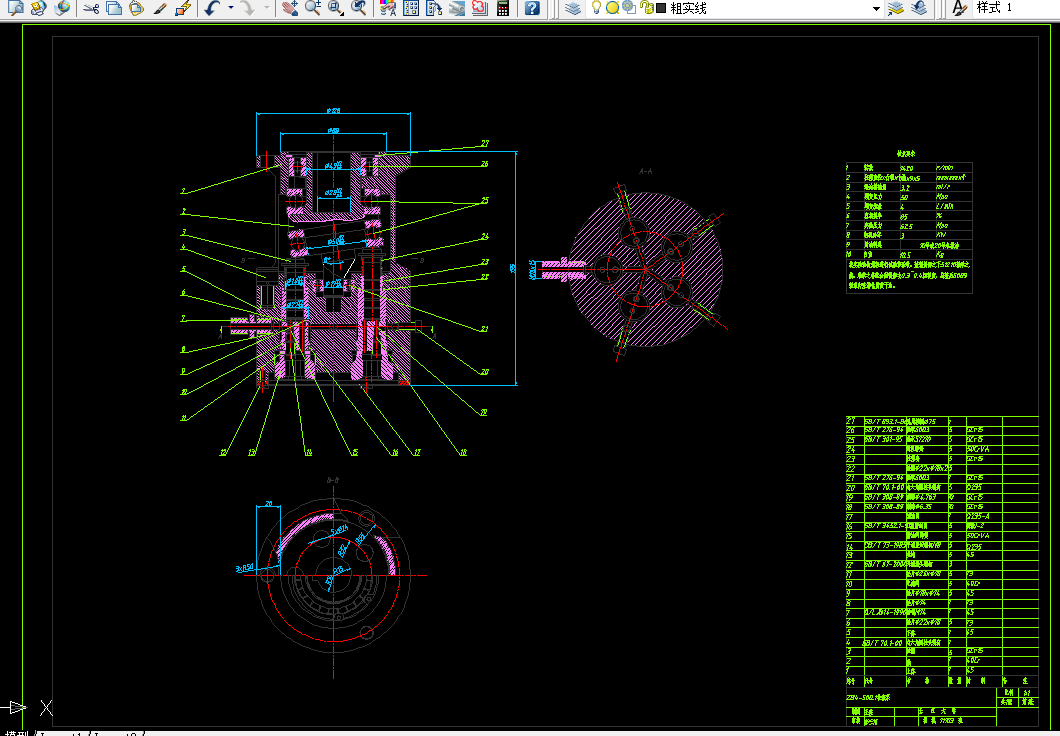
Task: Open the DesignCenter icon
Action: coord(410,8)
